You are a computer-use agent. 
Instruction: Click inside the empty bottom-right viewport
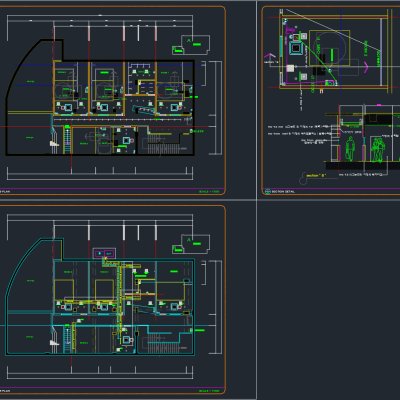click(x=328, y=300)
